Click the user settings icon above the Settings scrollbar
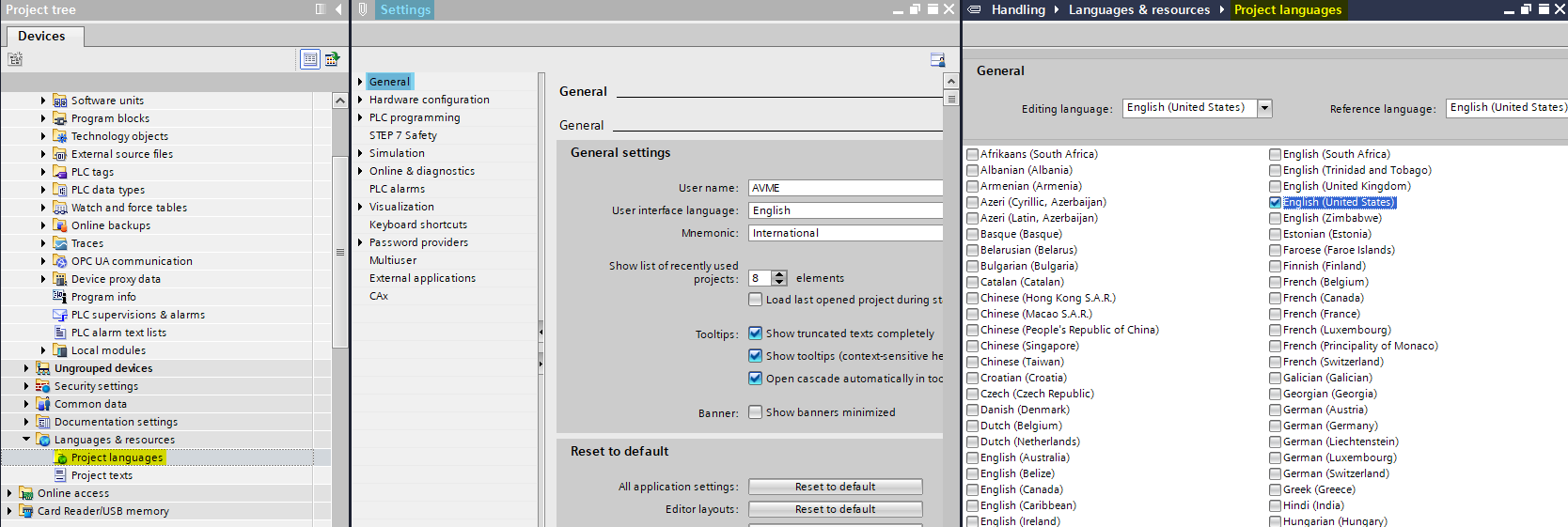 [937, 60]
